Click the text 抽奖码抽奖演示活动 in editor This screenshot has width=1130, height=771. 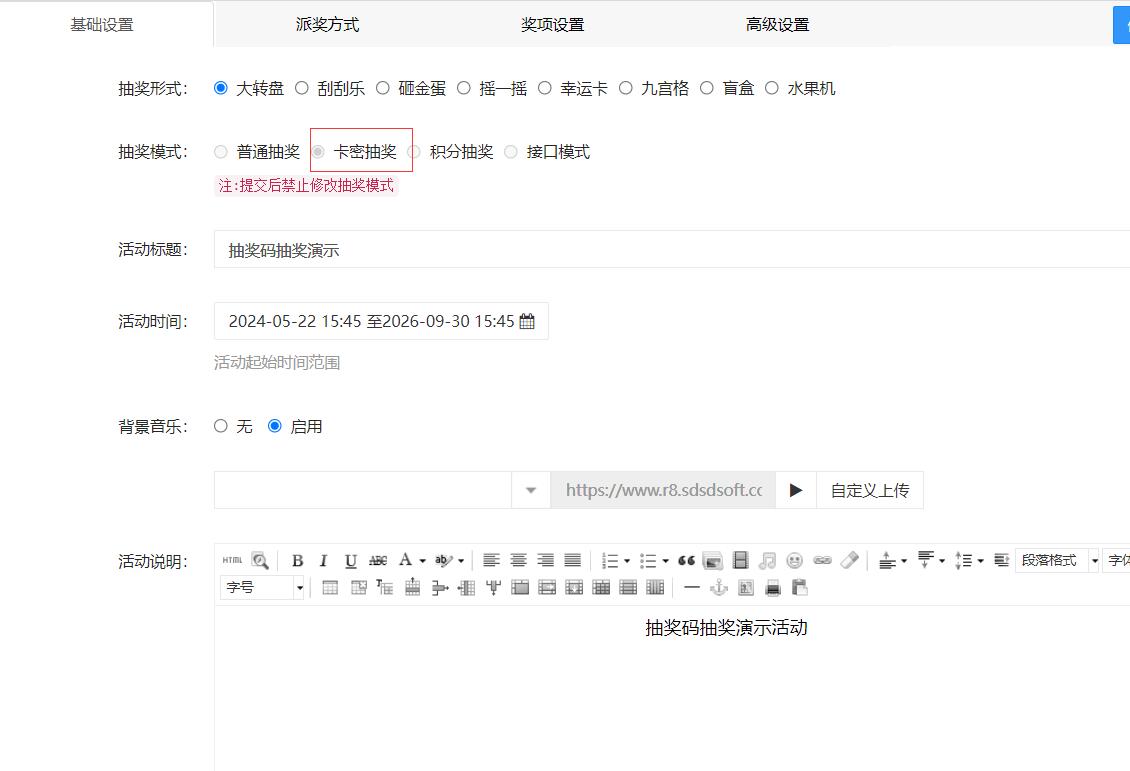tap(726, 628)
